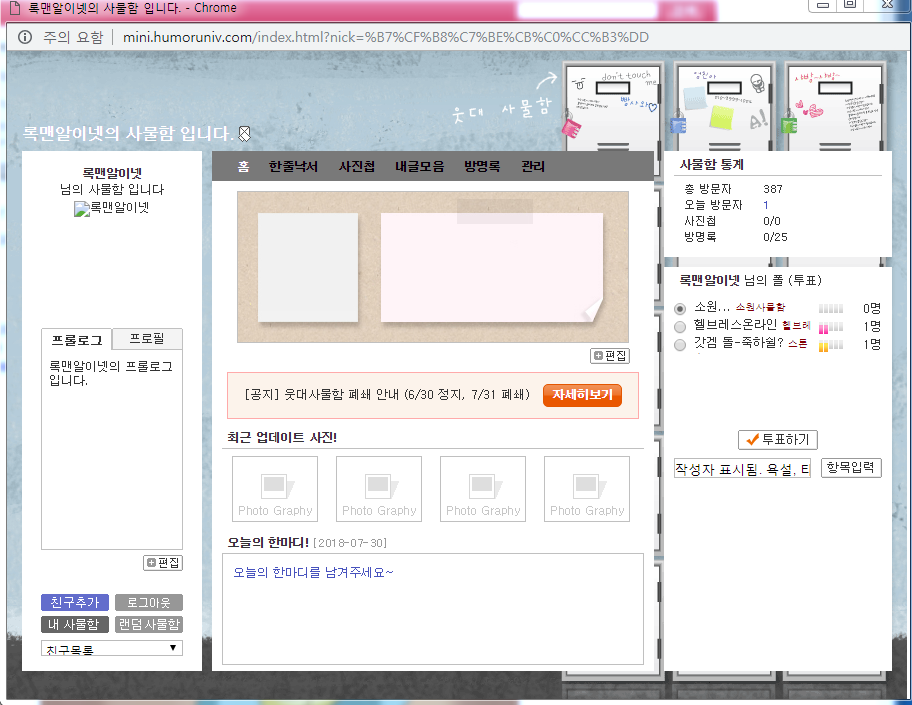This screenshot has height=705, width=912.
Task: Click the 웃대 사물함 handwritten logo
Action: pos(501,109)
